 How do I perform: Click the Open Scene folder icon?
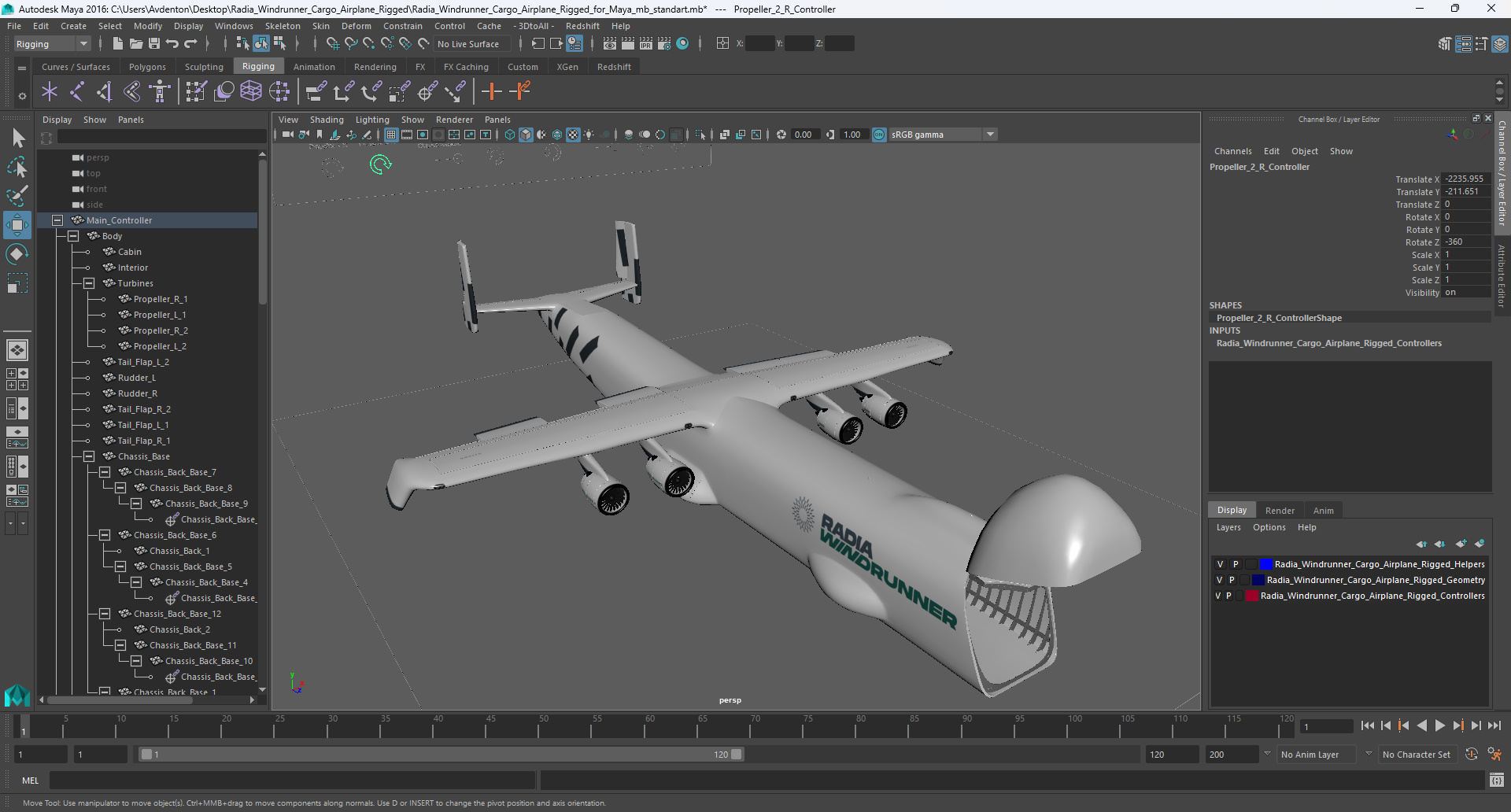click(x=136, y=44)
